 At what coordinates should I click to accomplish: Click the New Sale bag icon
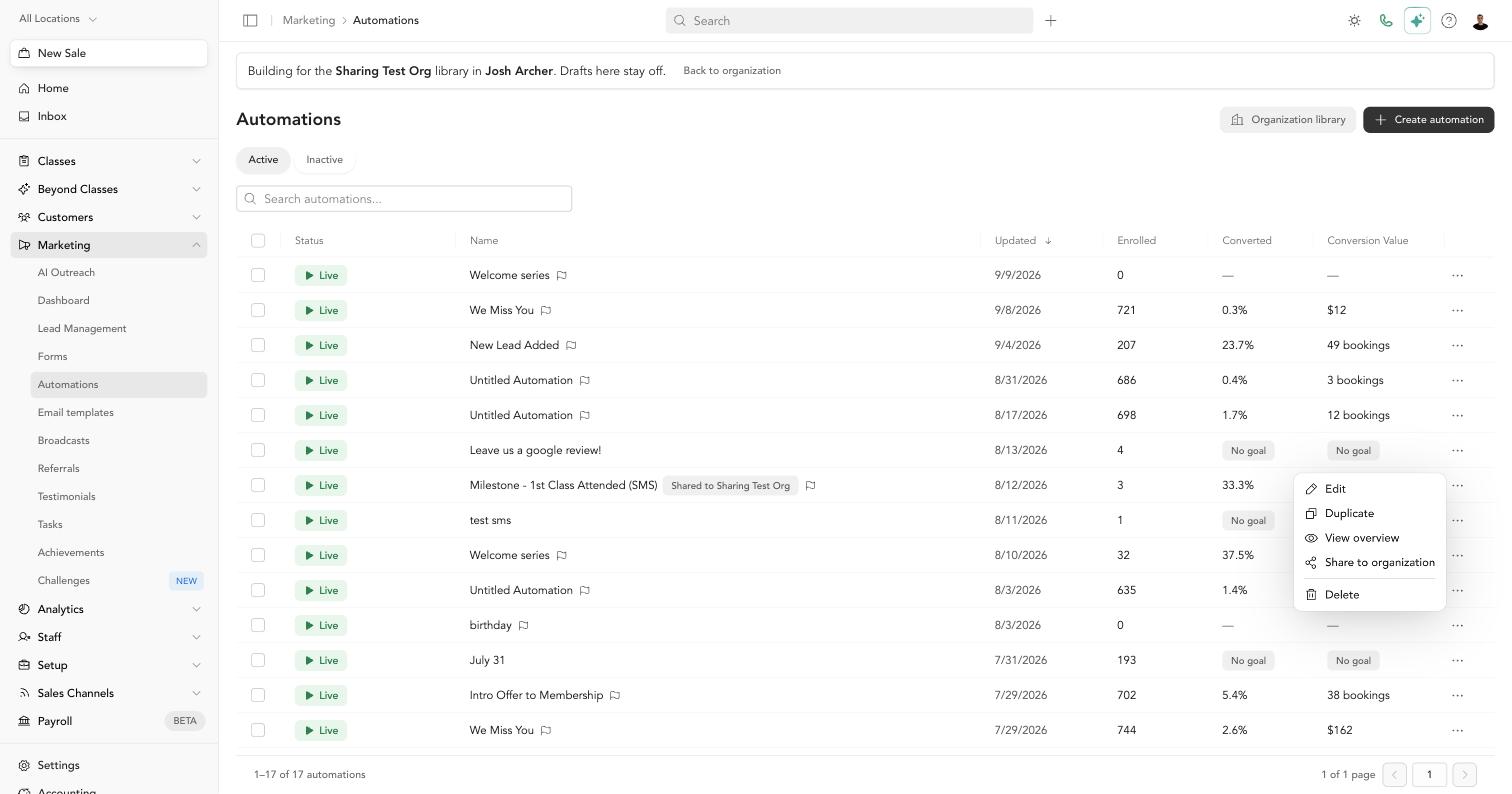click(x=24, y=53)
